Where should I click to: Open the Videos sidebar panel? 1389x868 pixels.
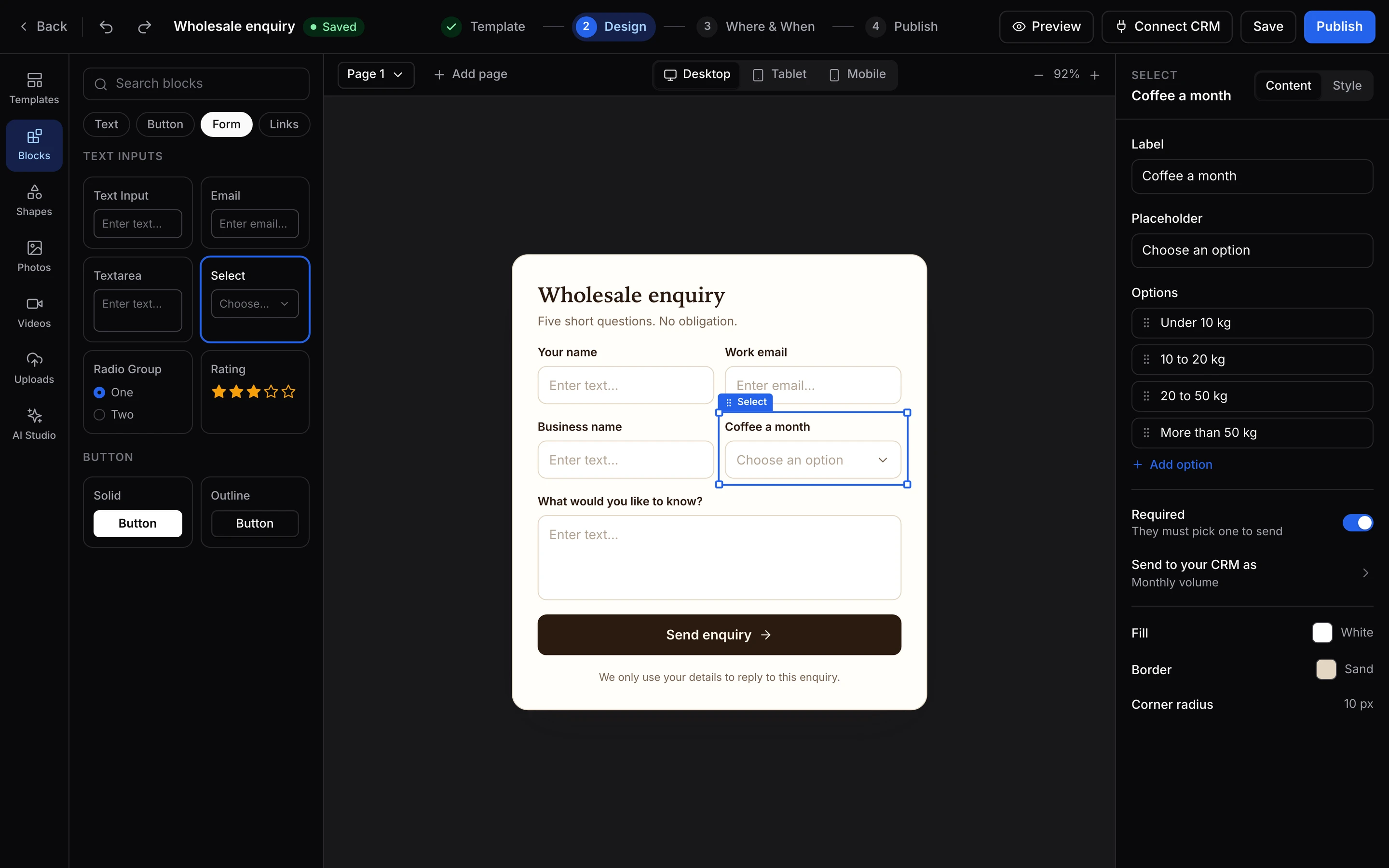34,312
